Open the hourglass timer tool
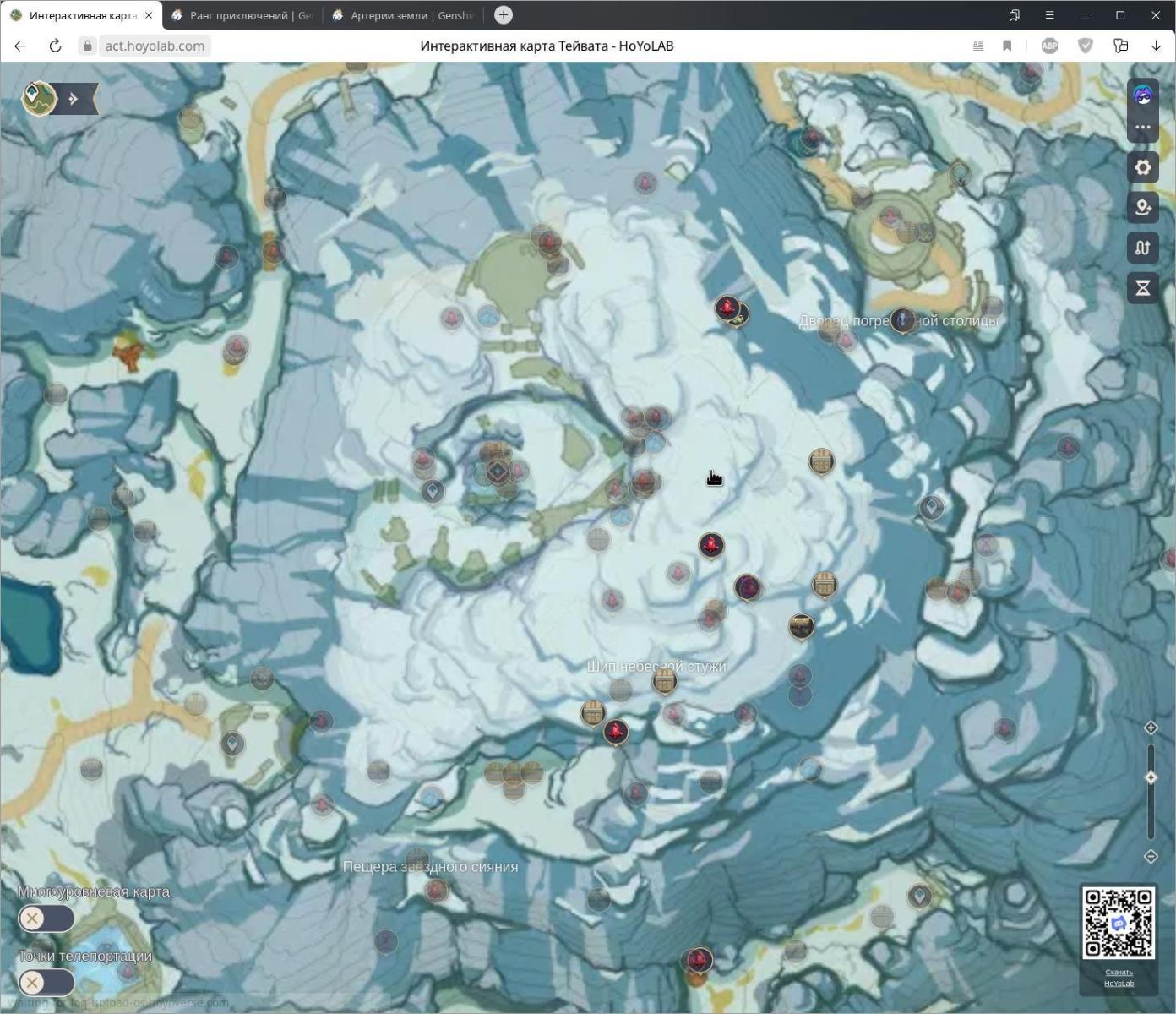Viewport: 1176px width, 1014px height. click(1143, 288)
